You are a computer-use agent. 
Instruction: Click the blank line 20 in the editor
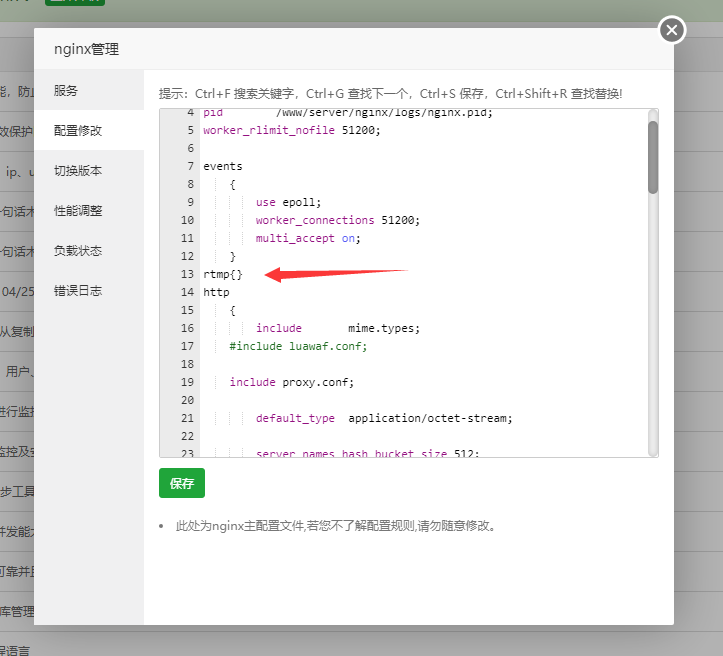pyautogui.click(x=424, y=400)
